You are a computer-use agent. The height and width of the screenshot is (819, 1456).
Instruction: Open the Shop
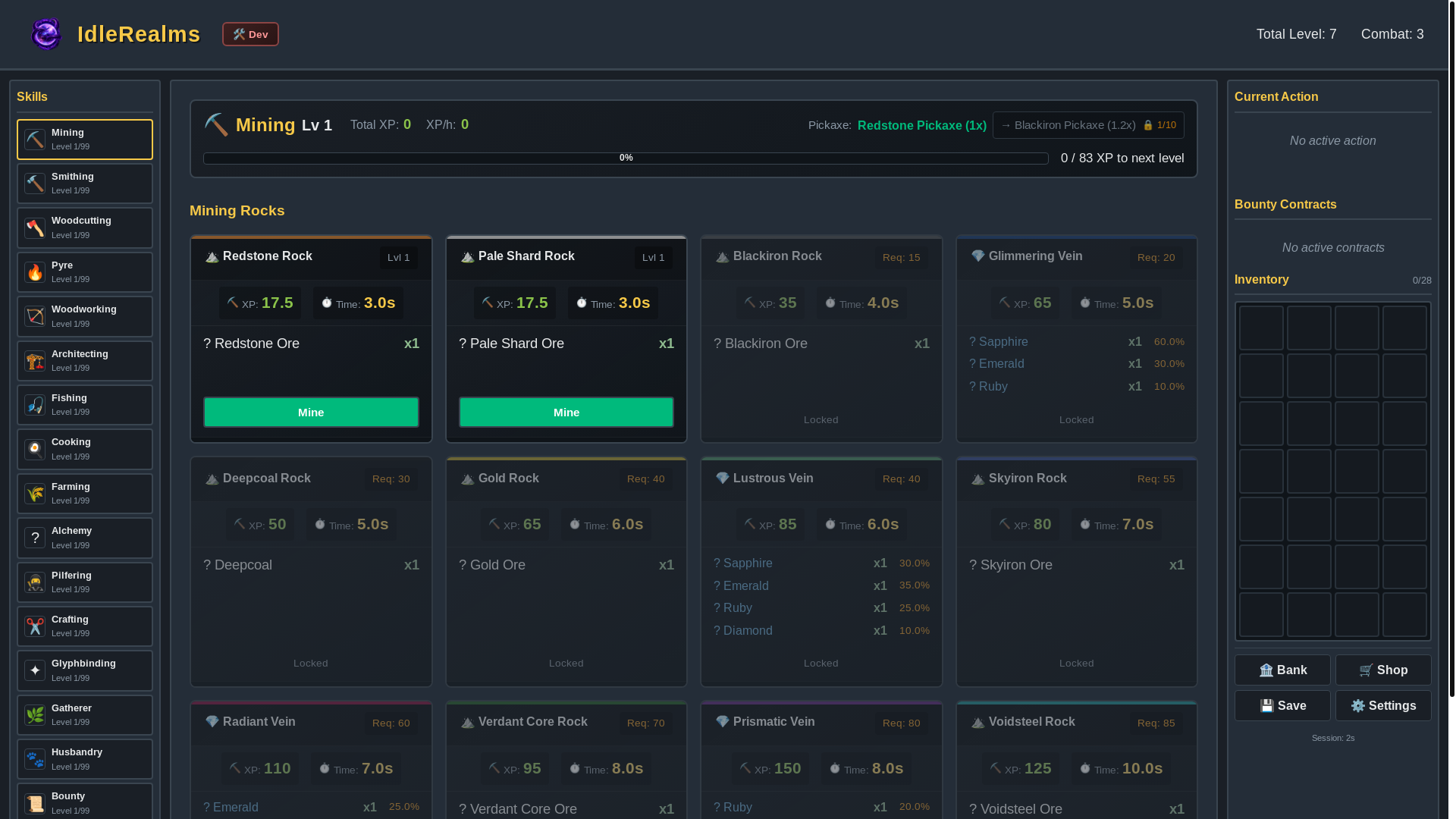[x=1383, y=670]
